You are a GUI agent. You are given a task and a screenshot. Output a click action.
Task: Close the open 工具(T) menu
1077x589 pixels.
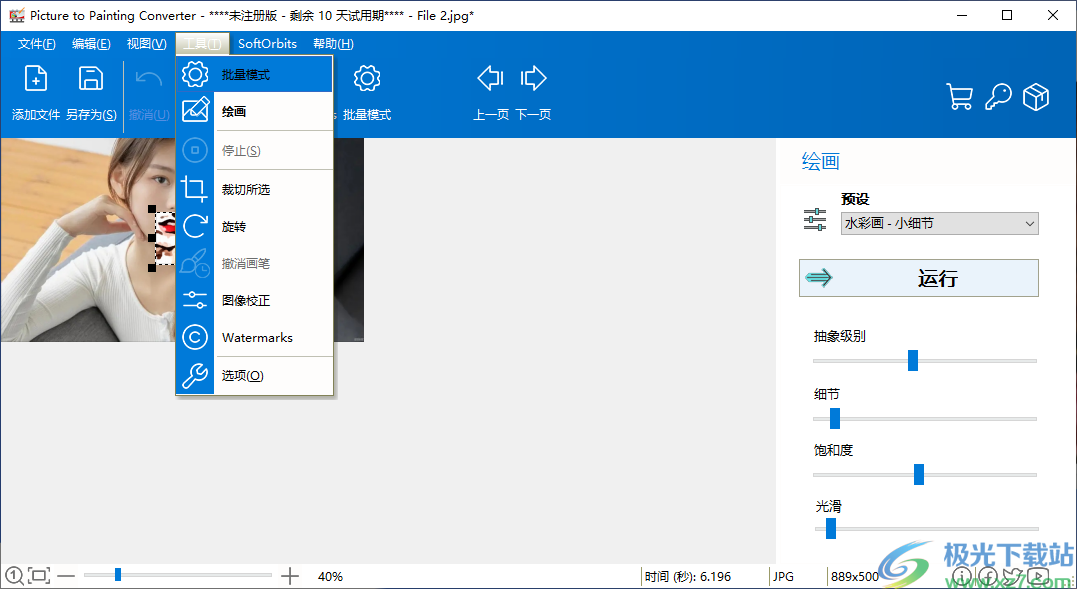point(202,44)
